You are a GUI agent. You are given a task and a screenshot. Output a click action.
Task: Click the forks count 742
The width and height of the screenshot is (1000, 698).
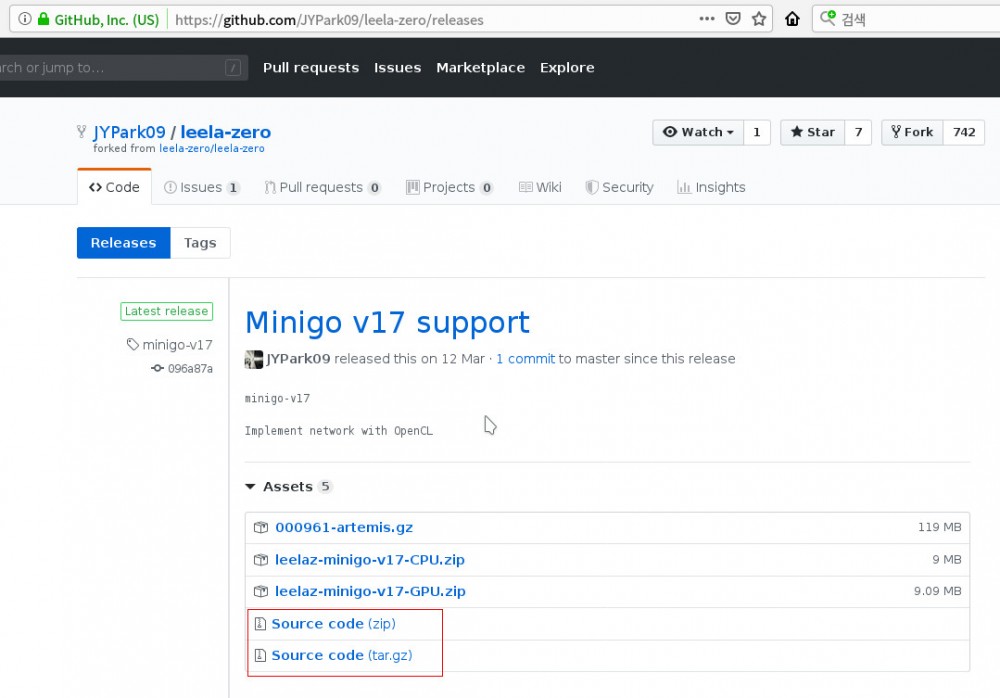coord(964,132)
